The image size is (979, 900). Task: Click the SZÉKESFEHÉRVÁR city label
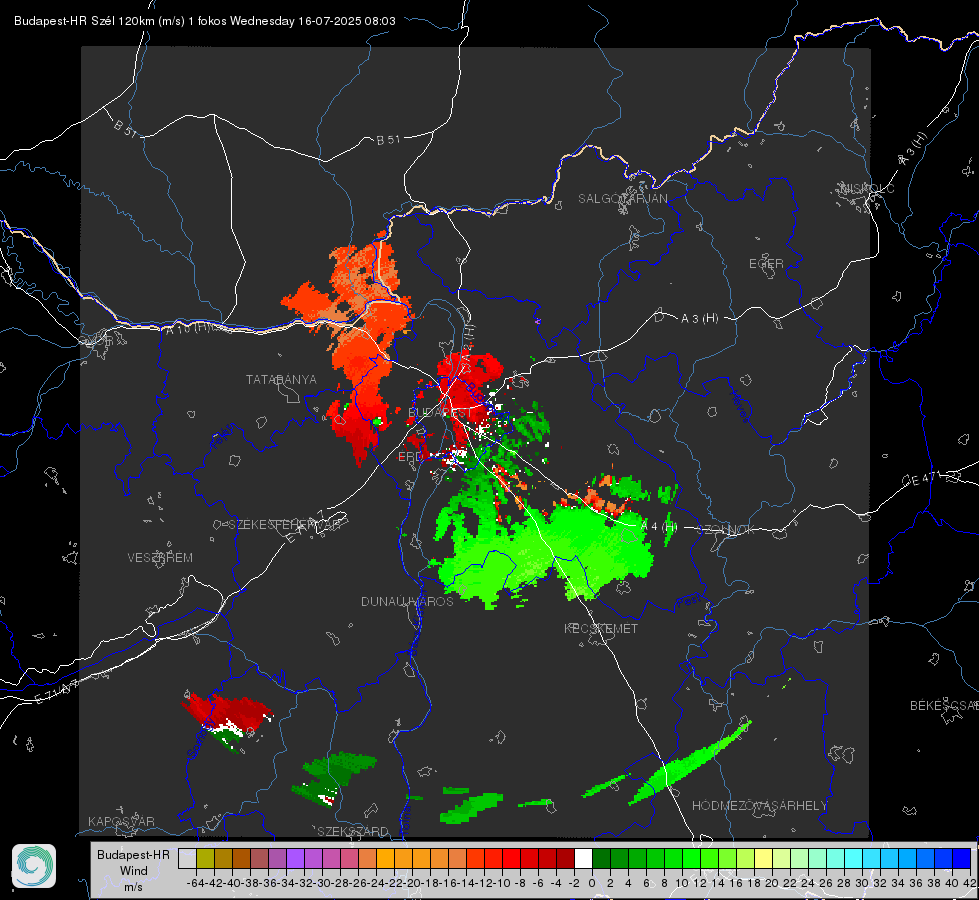click(x=284, y=525)
